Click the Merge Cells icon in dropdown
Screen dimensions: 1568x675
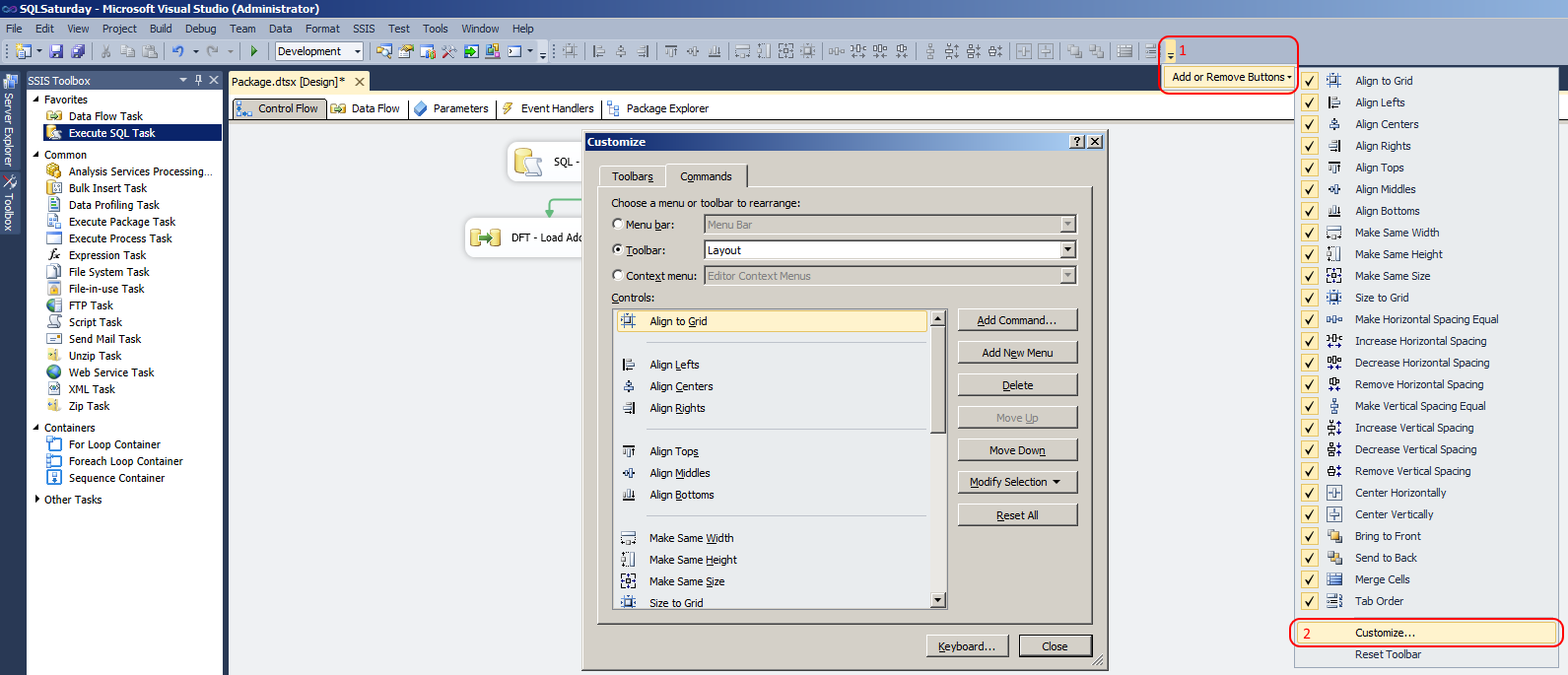(1334, 579)
